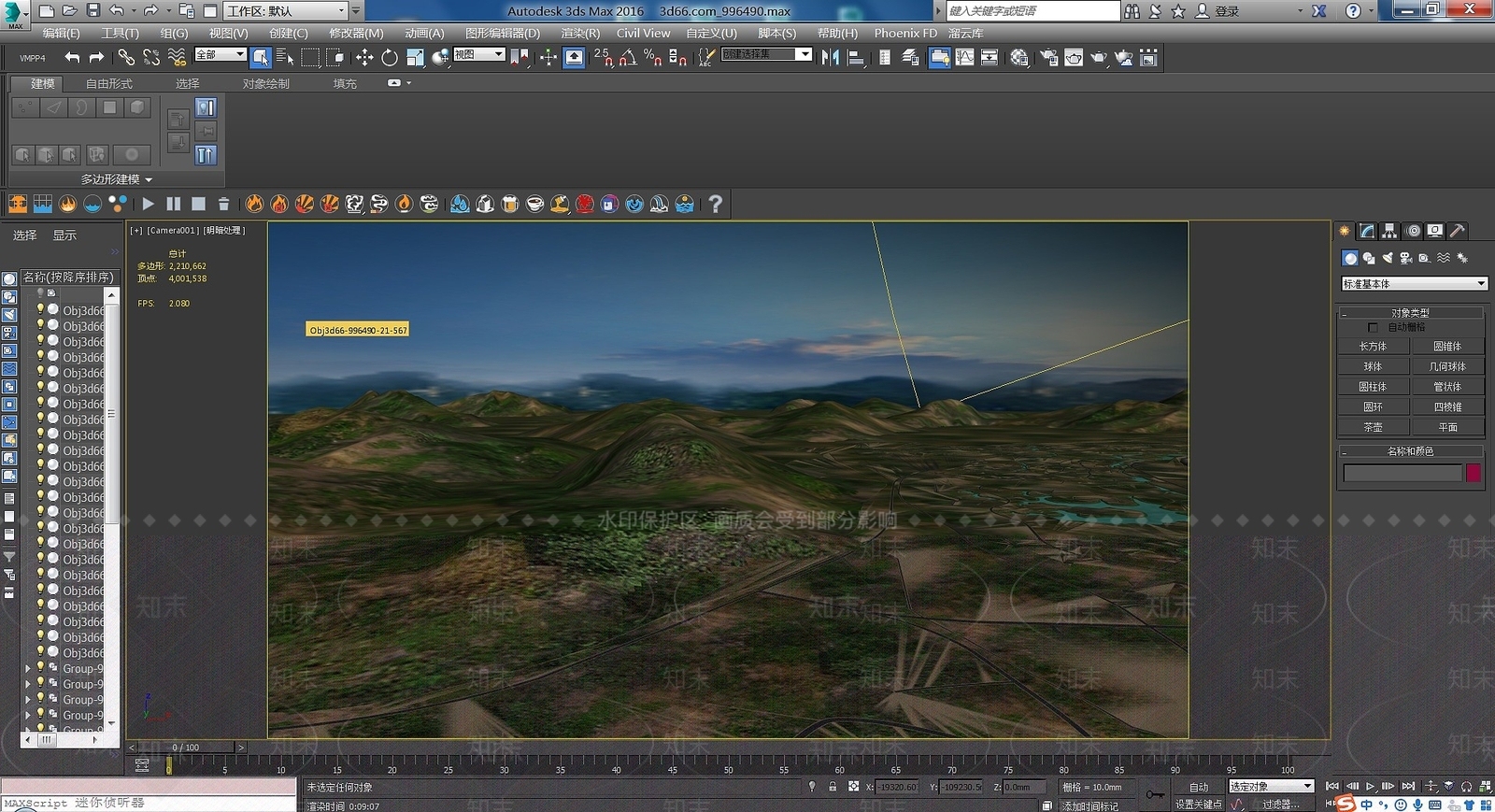Click the Phoenix FD start simulation icon
Viewport: 1495px width, 812px height.
click(148, 204)
